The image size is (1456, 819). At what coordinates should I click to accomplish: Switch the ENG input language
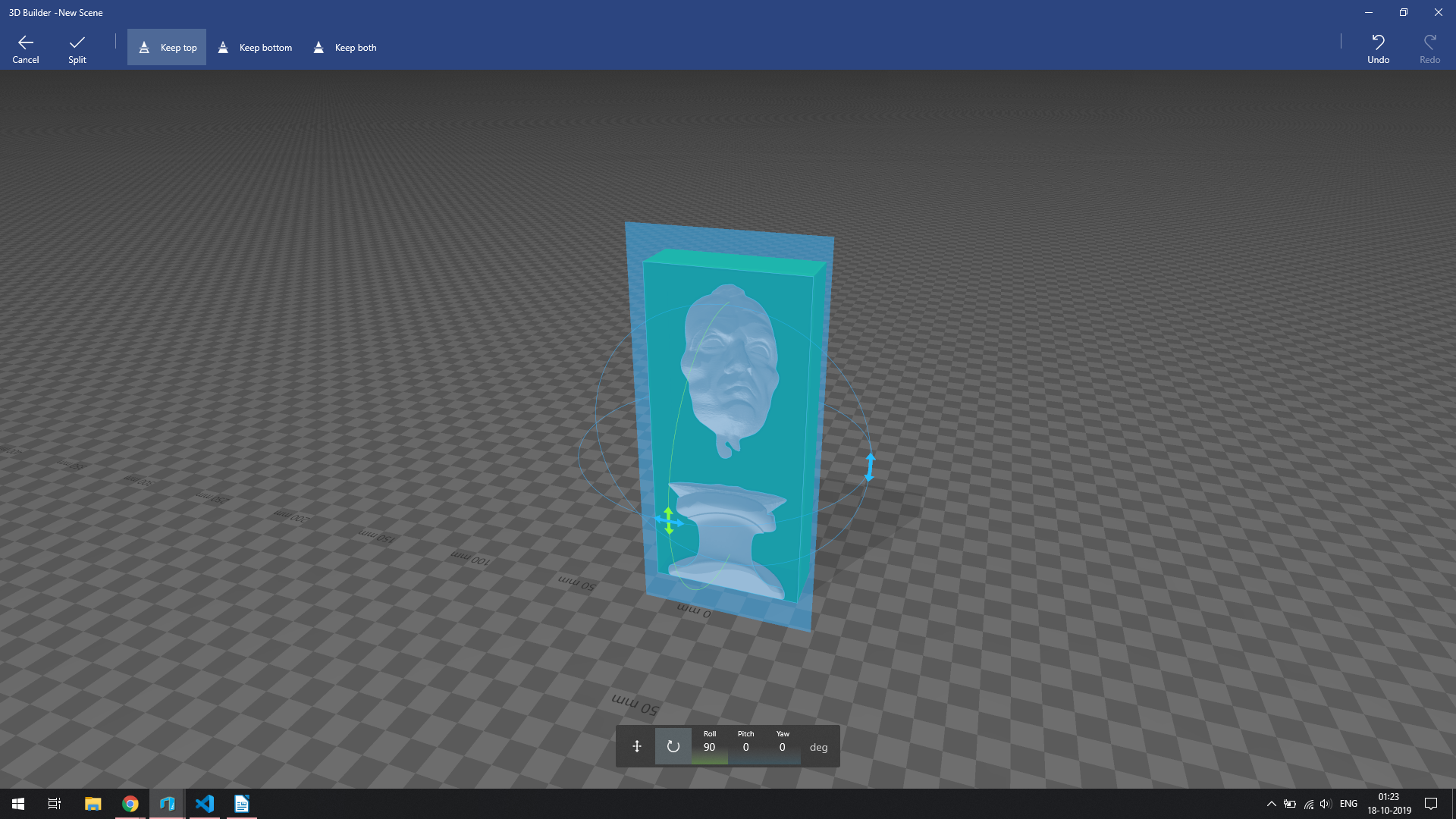coord(1348,804)
